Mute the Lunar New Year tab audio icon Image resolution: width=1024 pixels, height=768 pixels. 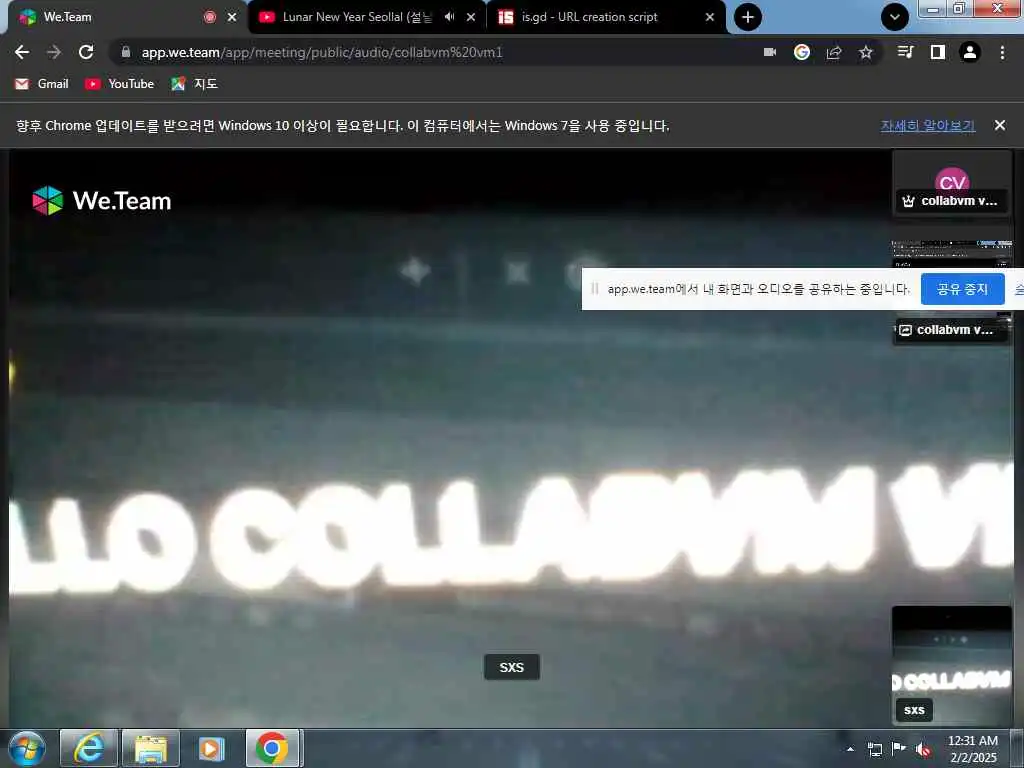pyautogui.click(x=449, y=17)
